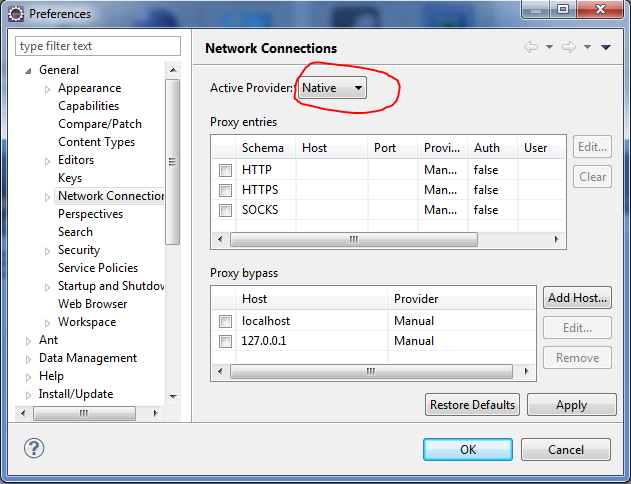Click the help question mark icon

click(34, 448)
